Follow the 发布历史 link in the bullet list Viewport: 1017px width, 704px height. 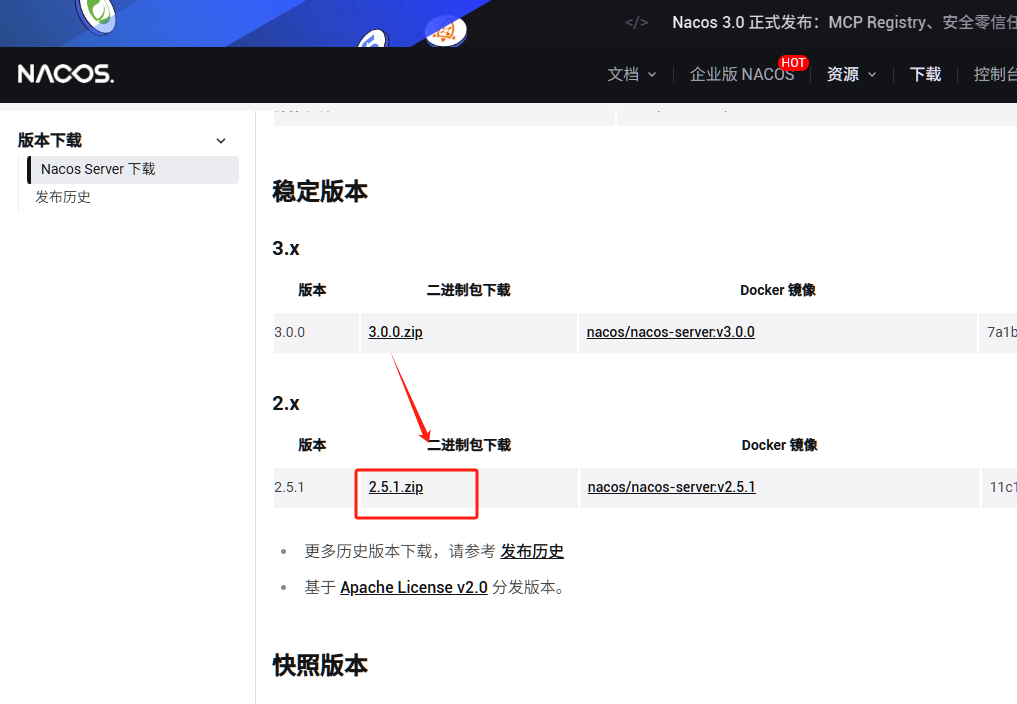point(532,552)
